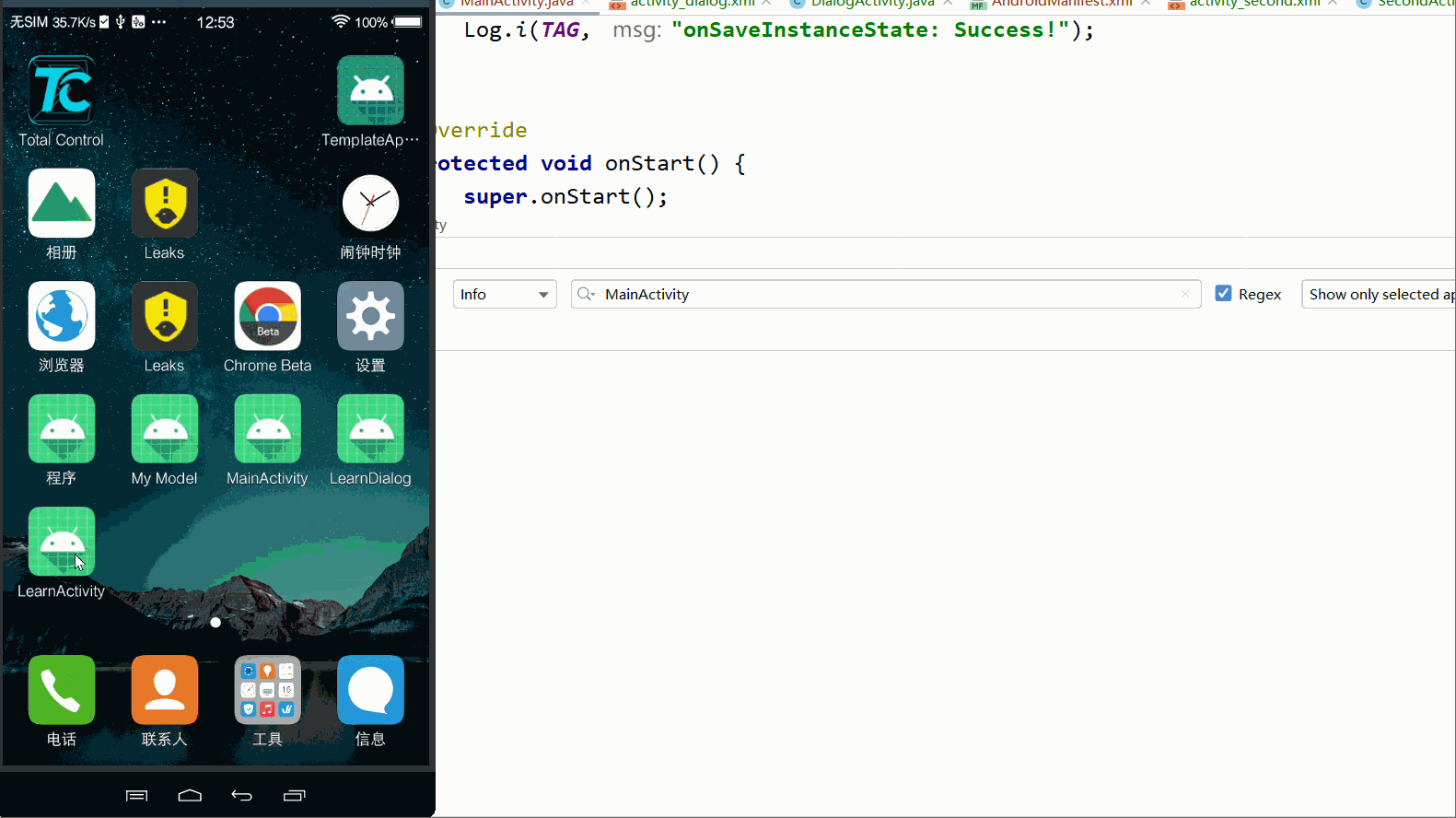
Task: Launch the TemplateApp icon
Action: pyautogui.click(x=370, y=91)
